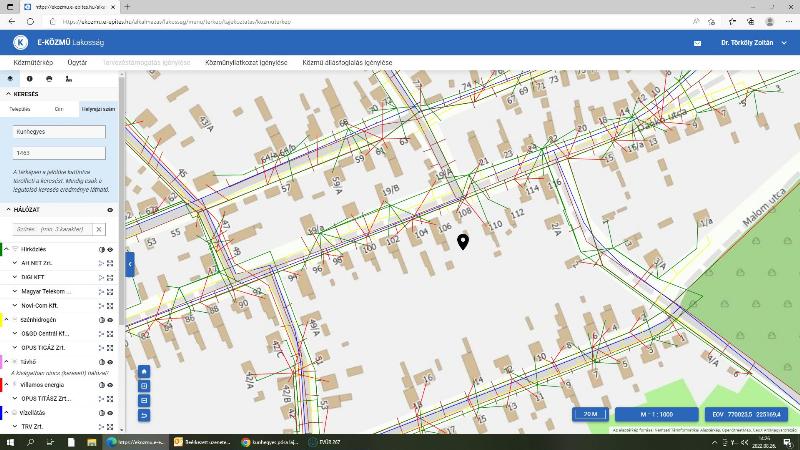The height and width of the screenshot is (450, 800).
Task: Toggle visibility of entire HÁLÓZAT section
Action: (110, 210)
